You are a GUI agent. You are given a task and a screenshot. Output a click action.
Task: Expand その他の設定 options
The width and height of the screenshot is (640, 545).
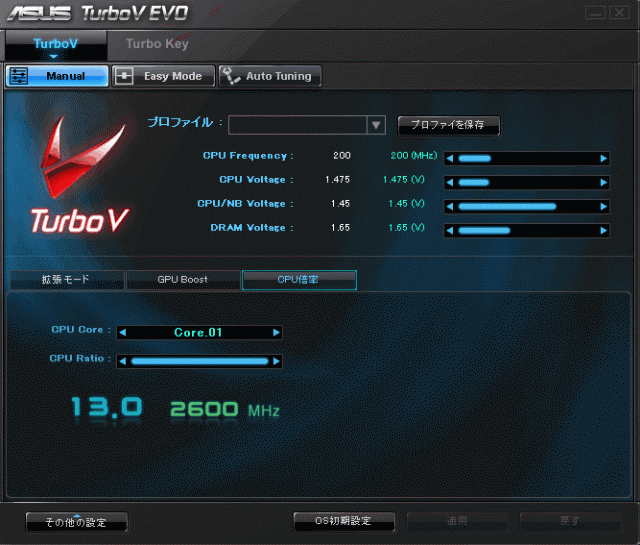pos(76,522)
